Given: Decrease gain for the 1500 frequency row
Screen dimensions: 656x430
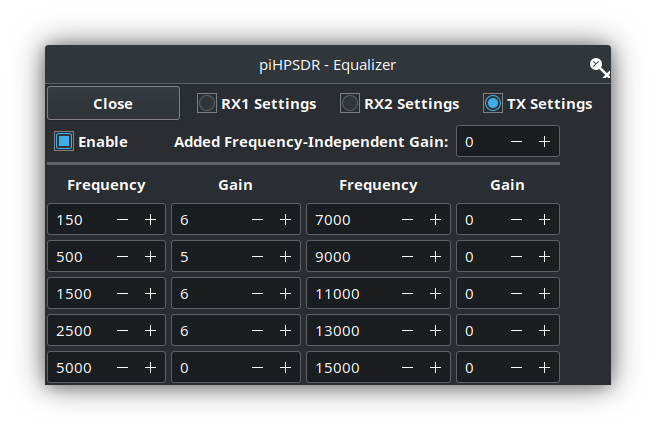Looking at the screenshot, I should [257, 293].
